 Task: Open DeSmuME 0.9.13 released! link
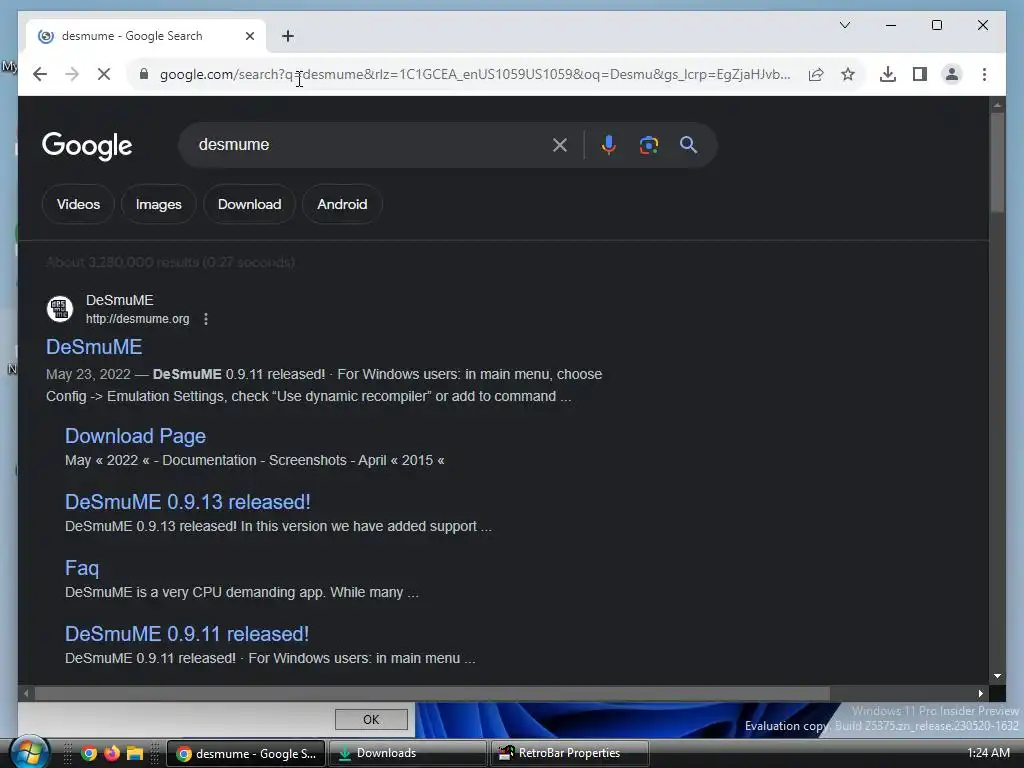(187, 502)
